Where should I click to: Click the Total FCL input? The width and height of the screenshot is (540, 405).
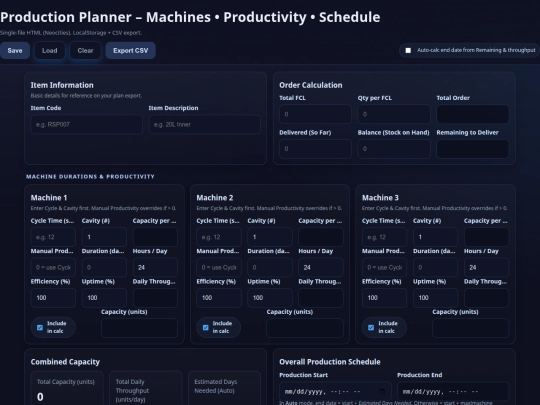[x=315, y=114]
